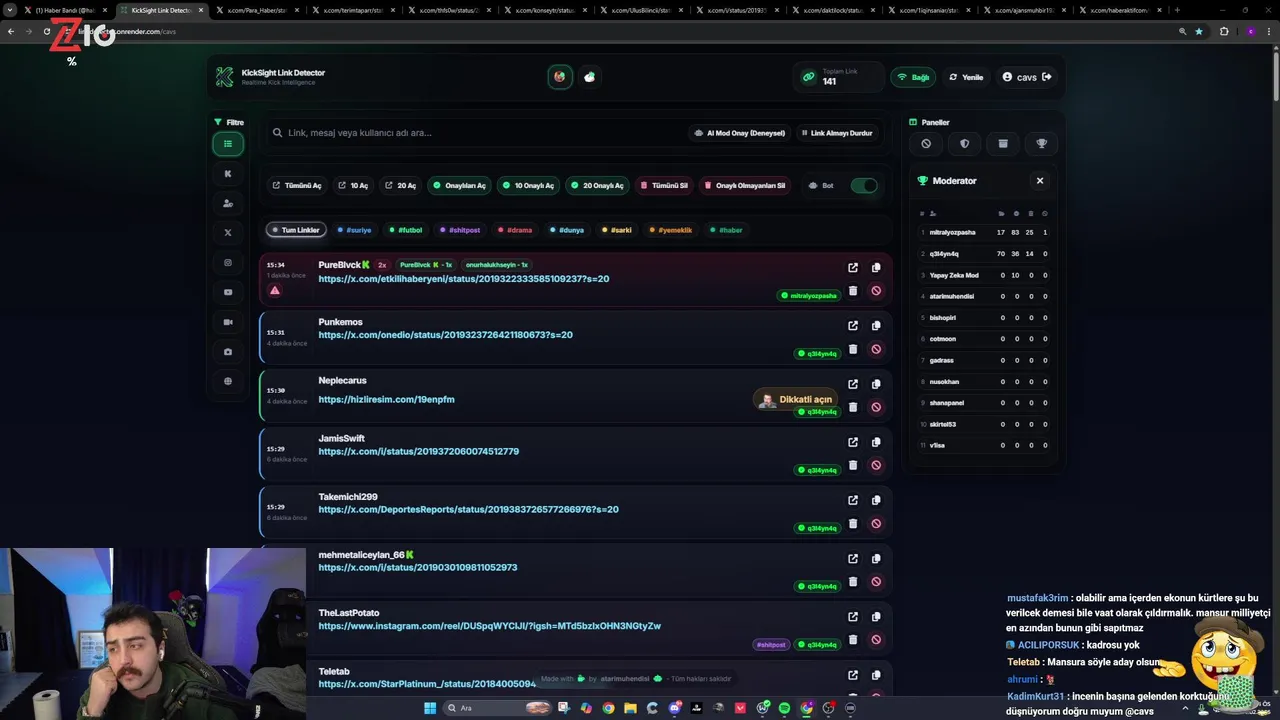Filter by #sarki tag

coord(618,230)
